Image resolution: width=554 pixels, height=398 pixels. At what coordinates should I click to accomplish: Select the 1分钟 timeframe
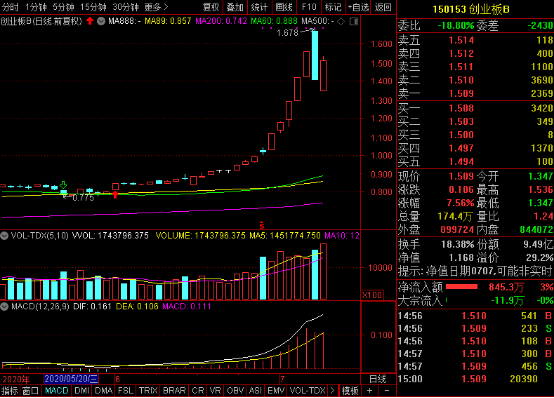(x=36, y=7)
